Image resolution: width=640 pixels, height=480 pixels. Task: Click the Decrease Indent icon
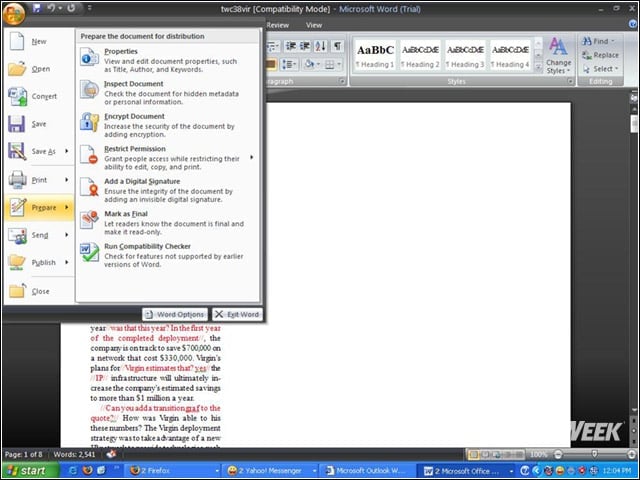291,46
